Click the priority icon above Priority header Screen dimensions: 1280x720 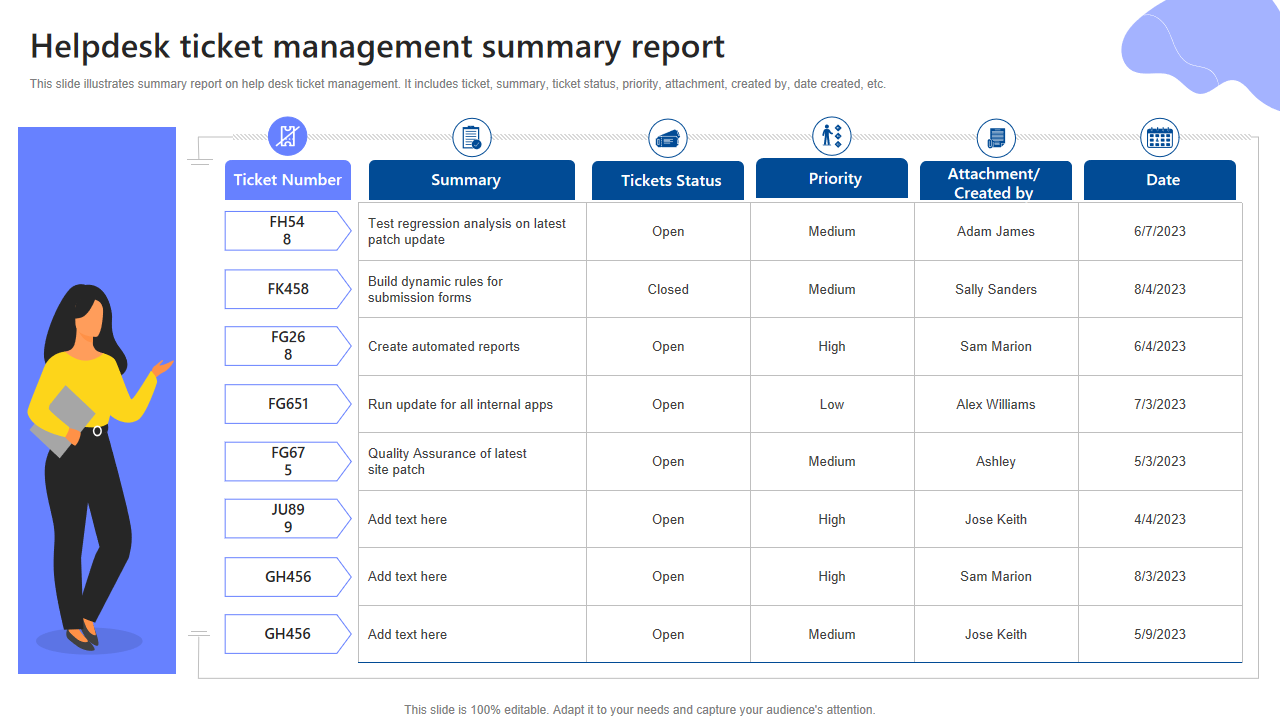pyautogui.click(x=832, y=135)
